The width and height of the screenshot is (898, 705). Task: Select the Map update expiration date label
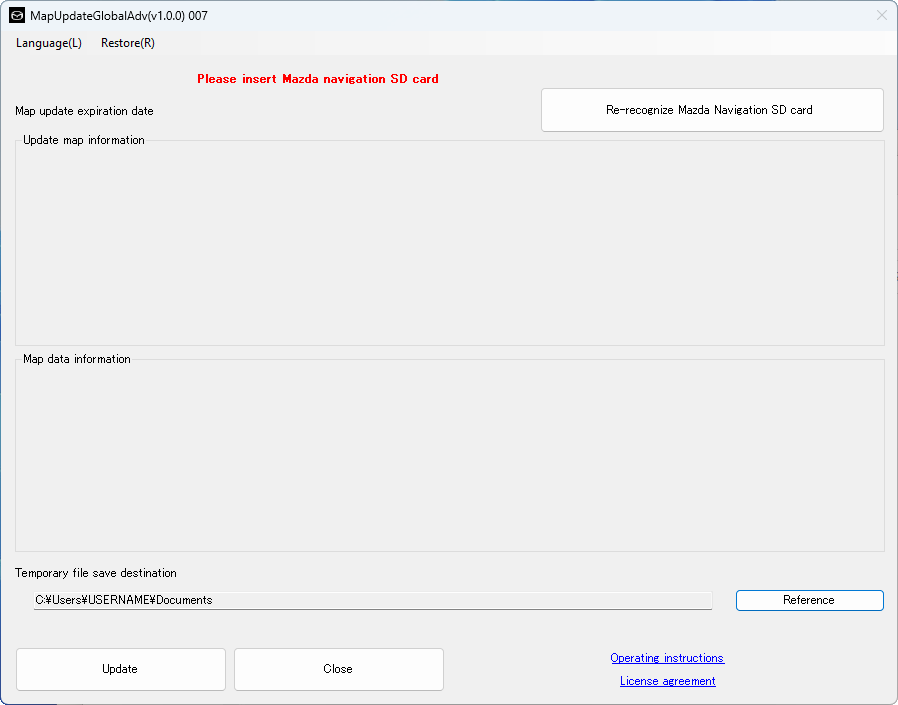point(84,111)
